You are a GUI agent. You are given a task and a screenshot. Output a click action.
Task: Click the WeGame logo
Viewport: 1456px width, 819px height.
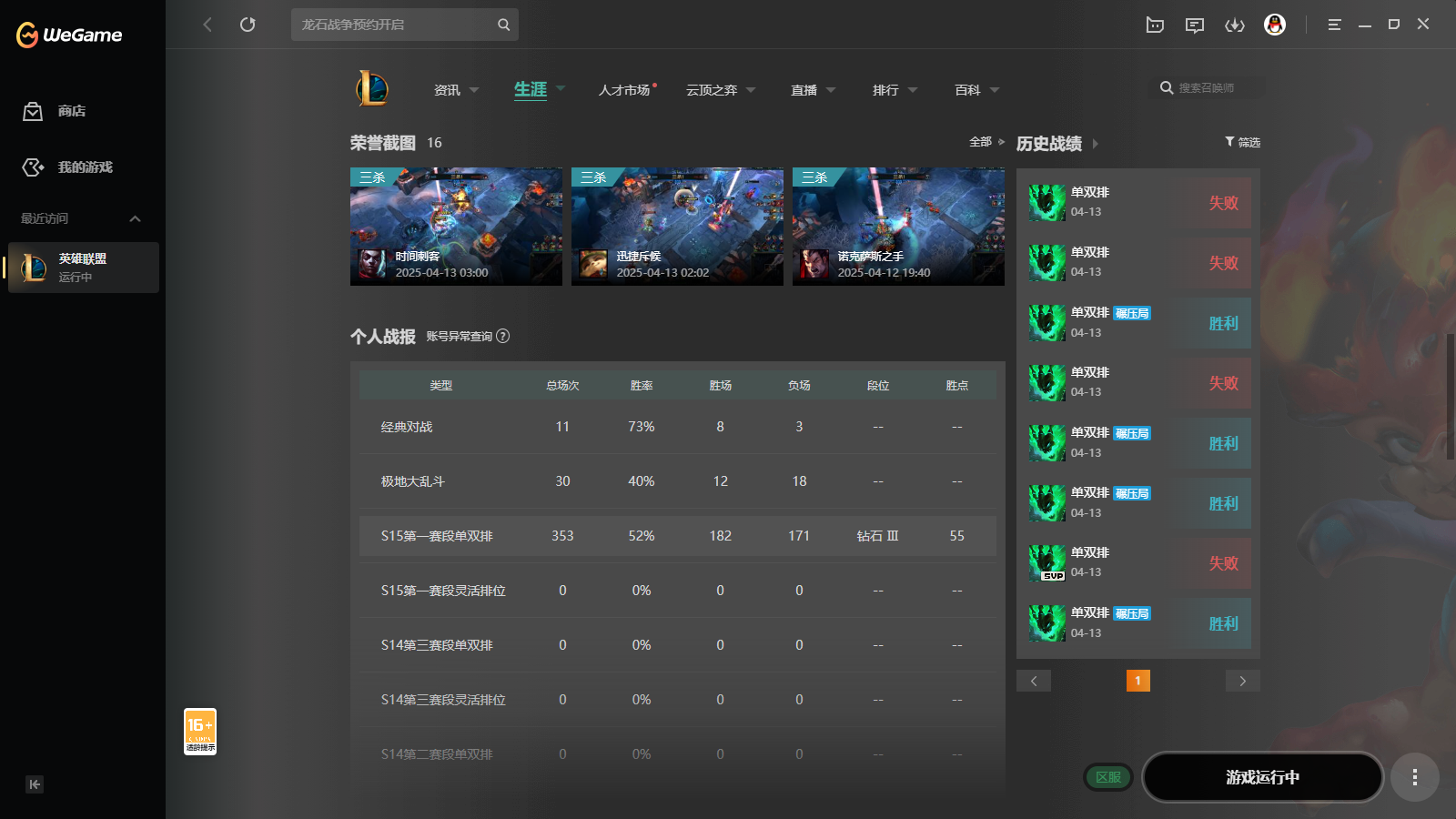[x=69, y=35]
